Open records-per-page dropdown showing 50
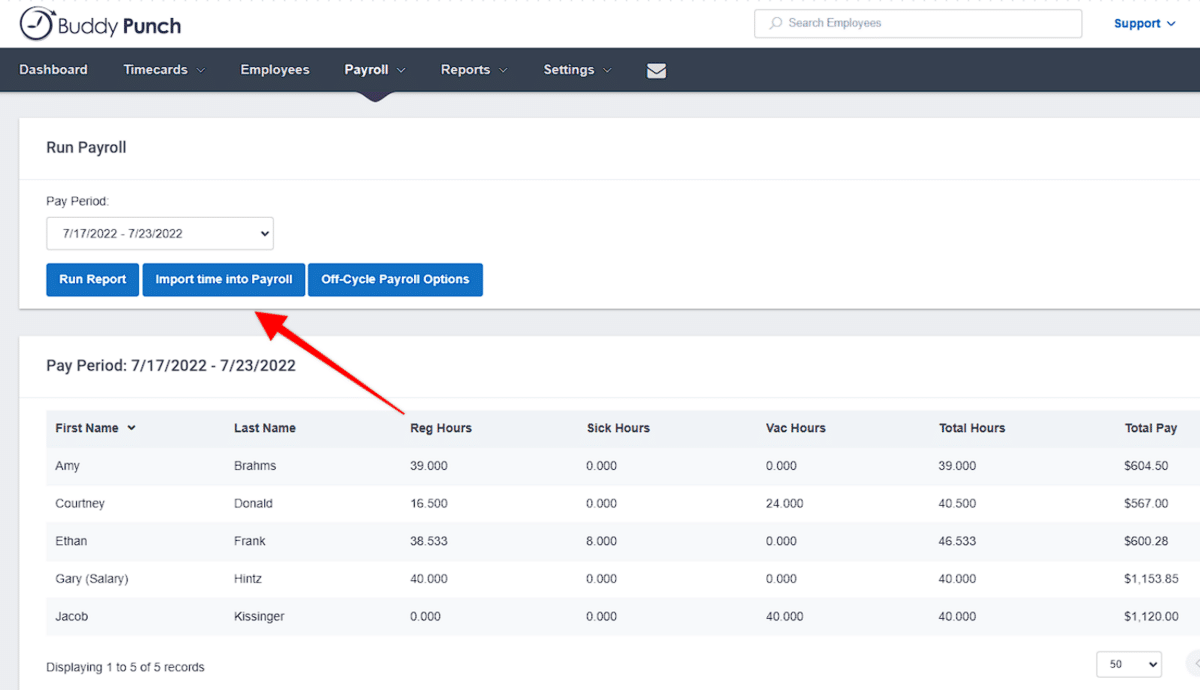The height and width of the screenshot is (690, 1200). tap(1129, 664)
